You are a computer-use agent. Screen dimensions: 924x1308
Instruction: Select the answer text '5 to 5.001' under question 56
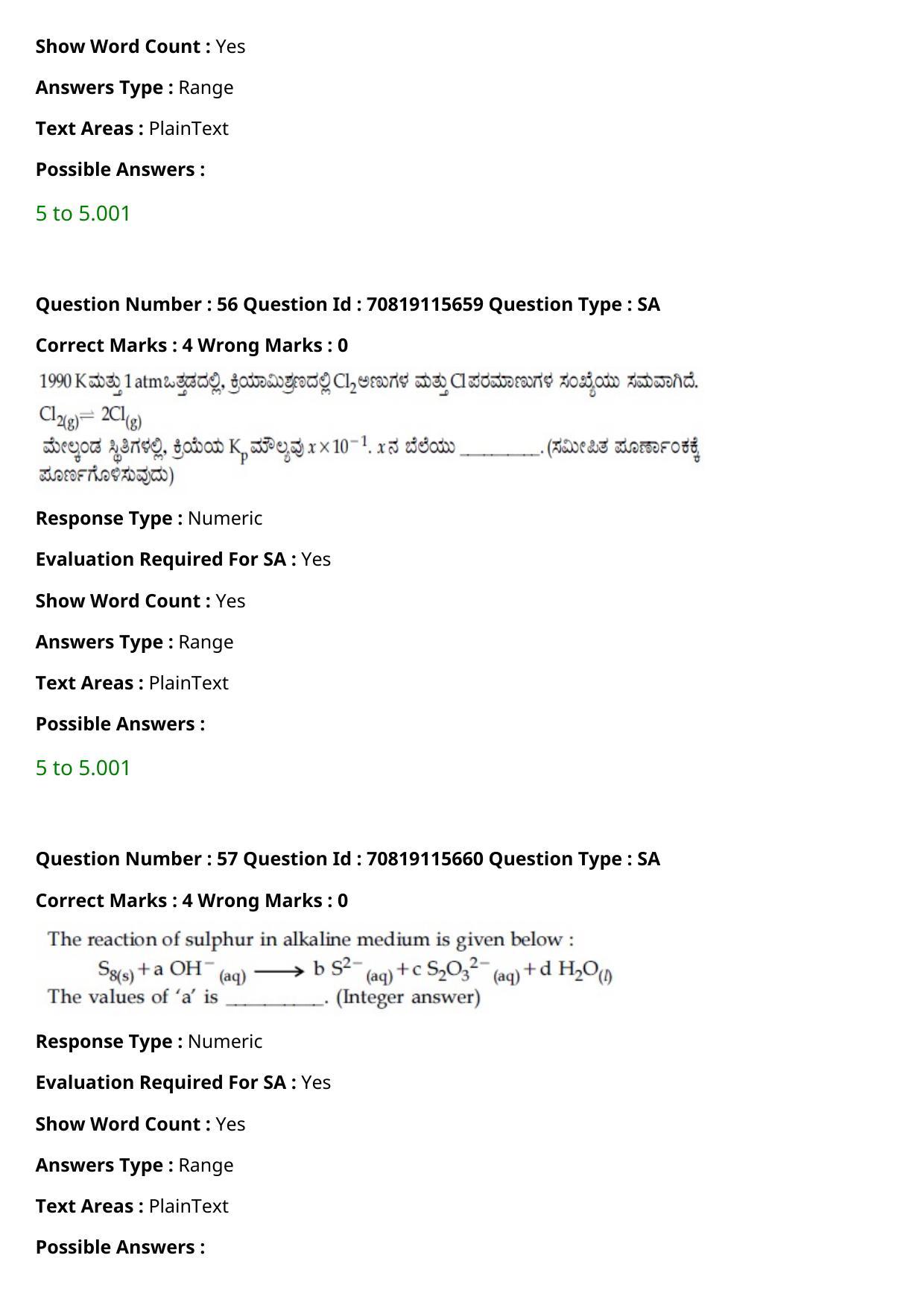coord(83,768)
